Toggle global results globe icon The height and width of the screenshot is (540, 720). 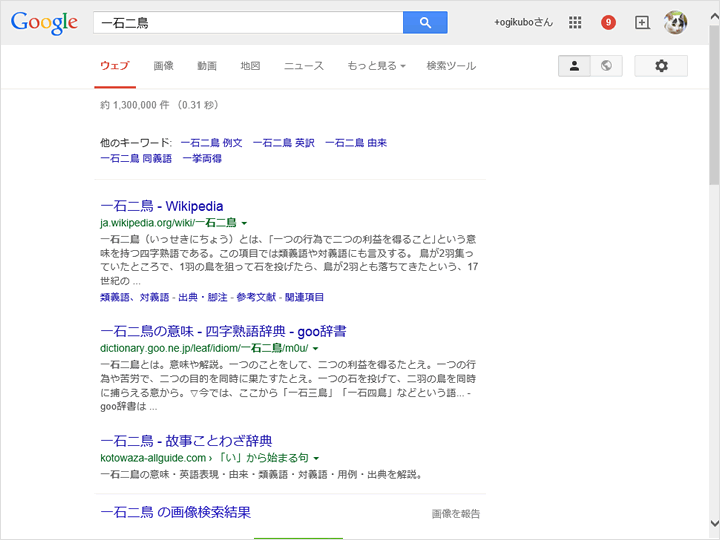[606, 66]
